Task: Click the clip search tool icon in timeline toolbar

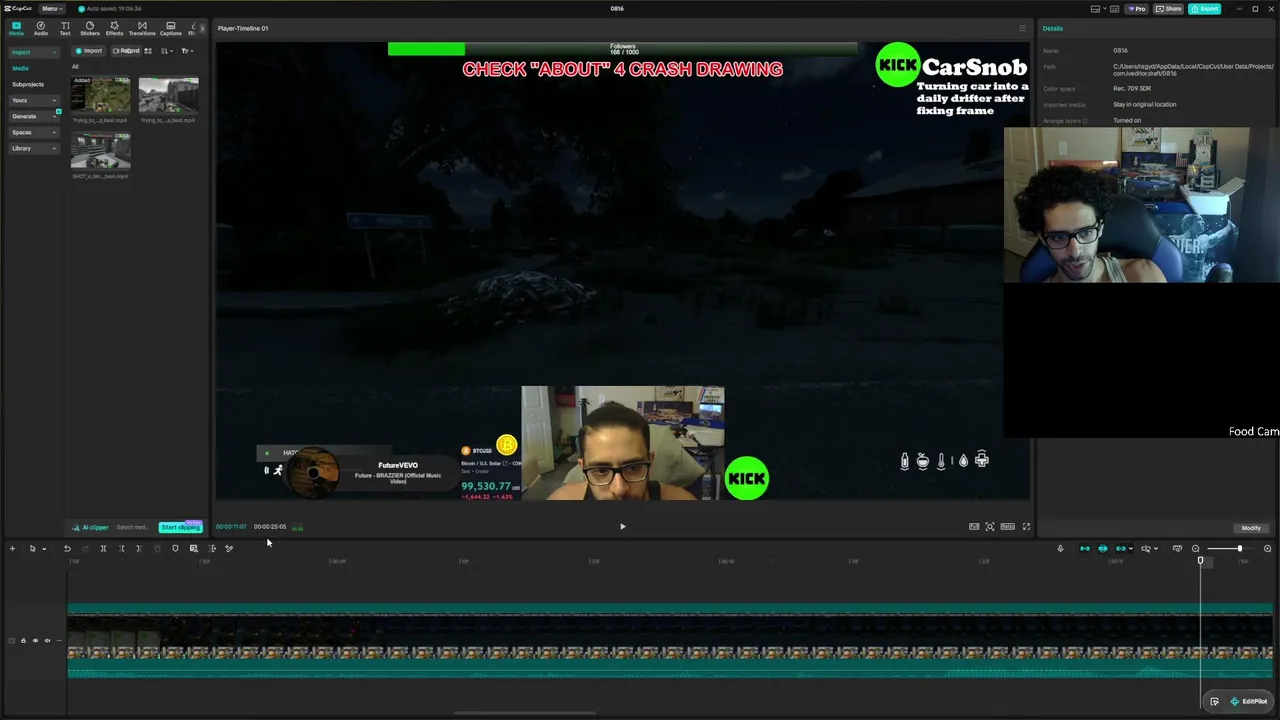Action: (x=194, y=548)
